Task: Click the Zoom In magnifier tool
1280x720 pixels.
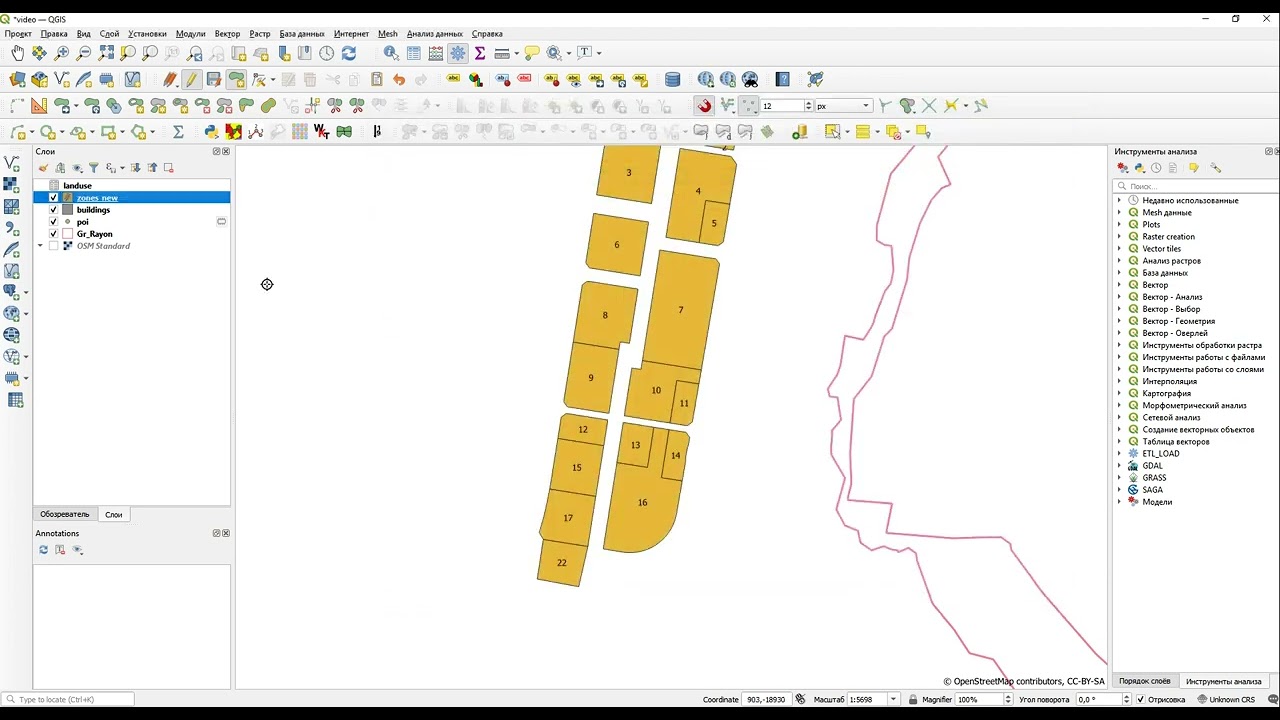Action: [x=62, y=53]
